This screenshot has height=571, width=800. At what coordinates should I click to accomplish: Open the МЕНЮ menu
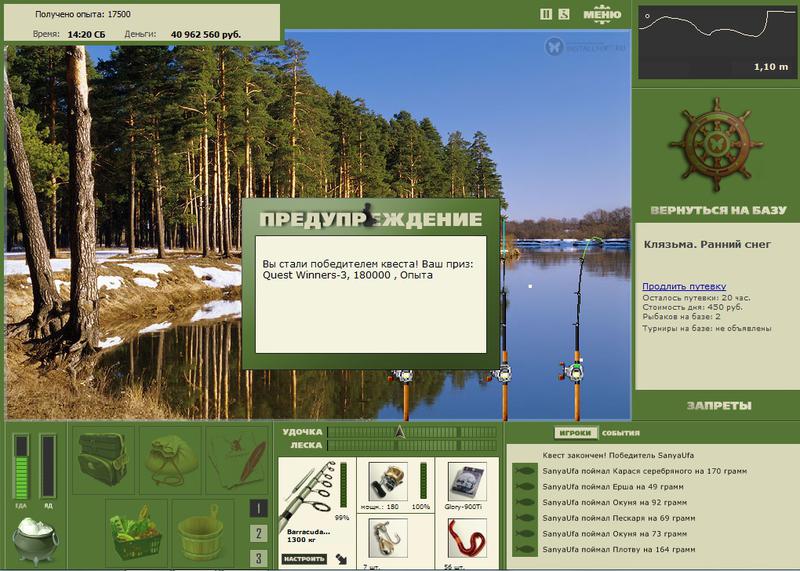point(602,14)
